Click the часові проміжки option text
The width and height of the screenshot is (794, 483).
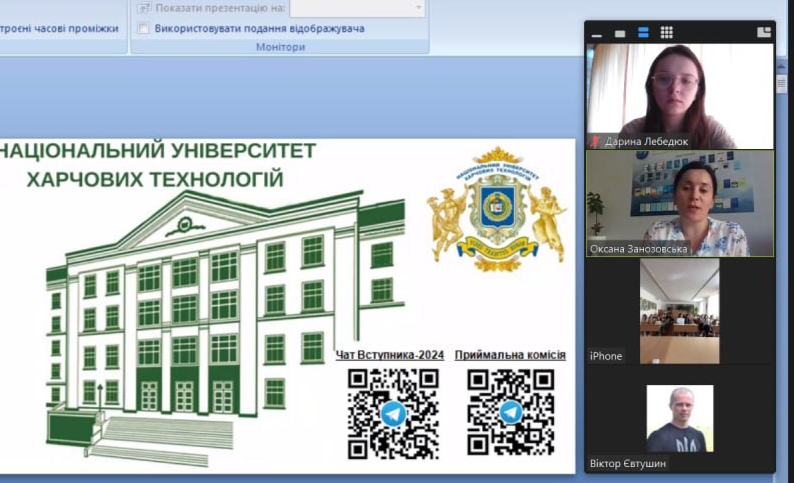(59, 28)
